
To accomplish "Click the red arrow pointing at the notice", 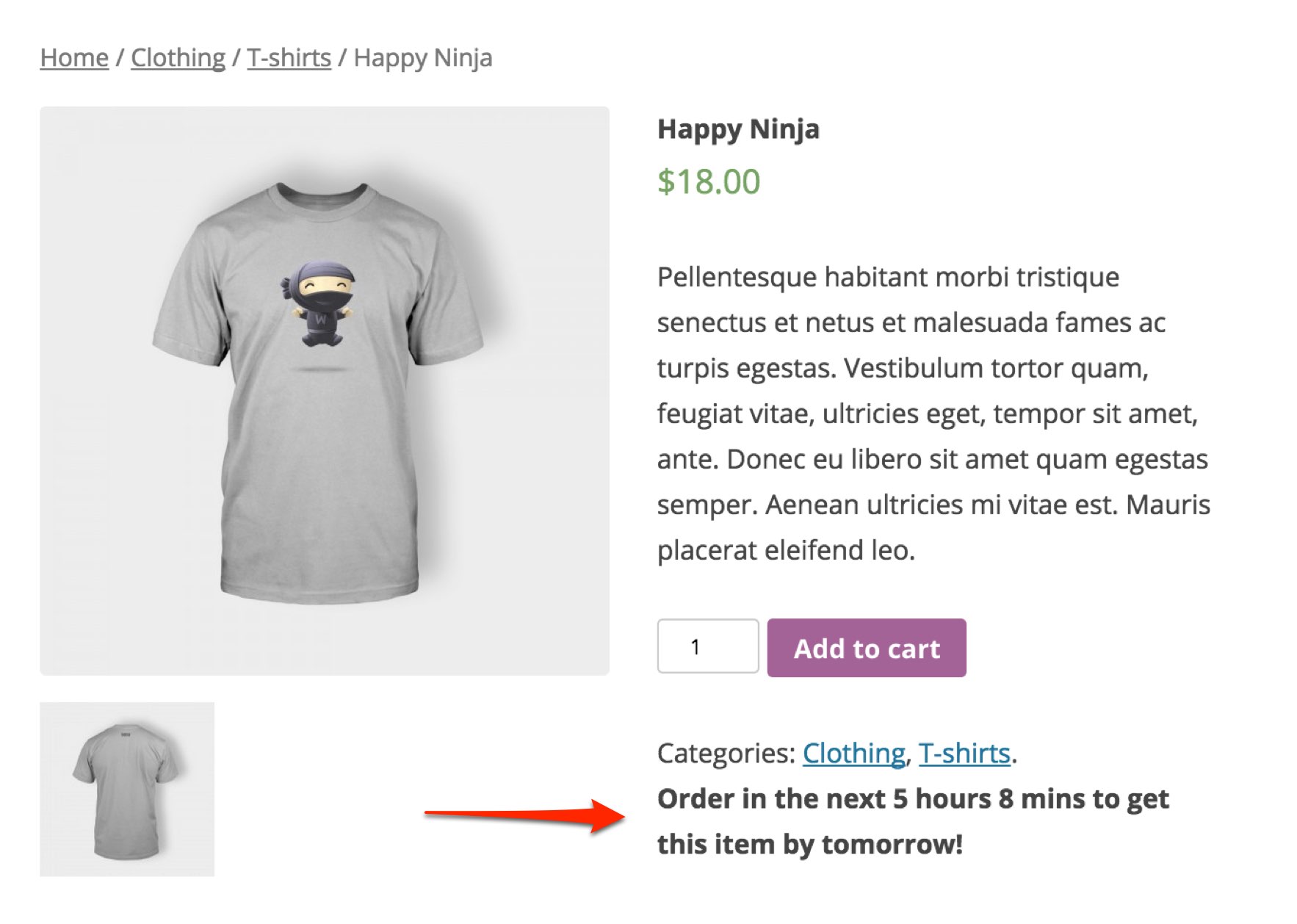I will [524, 815].
